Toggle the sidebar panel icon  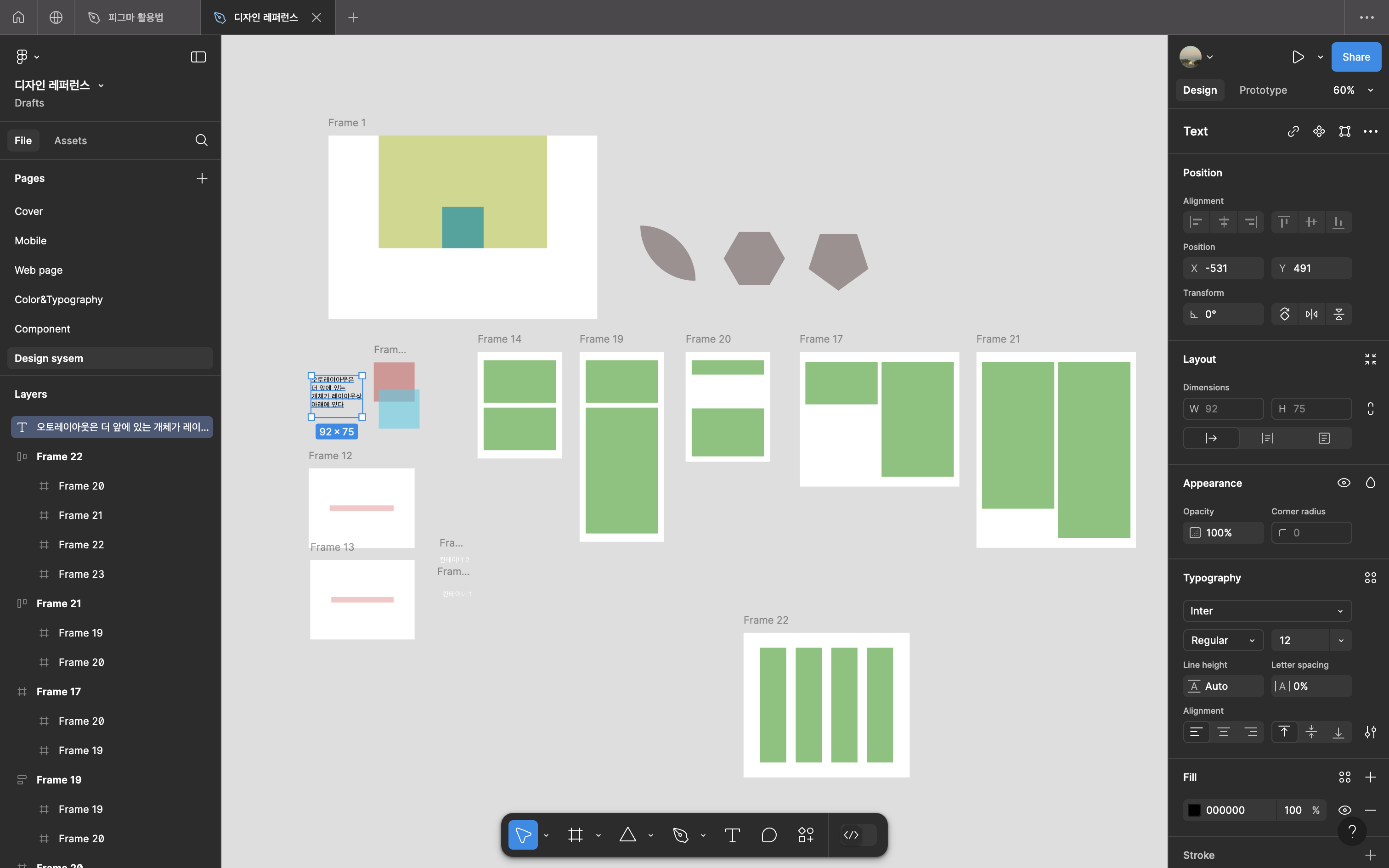click(x=198, y=57)
